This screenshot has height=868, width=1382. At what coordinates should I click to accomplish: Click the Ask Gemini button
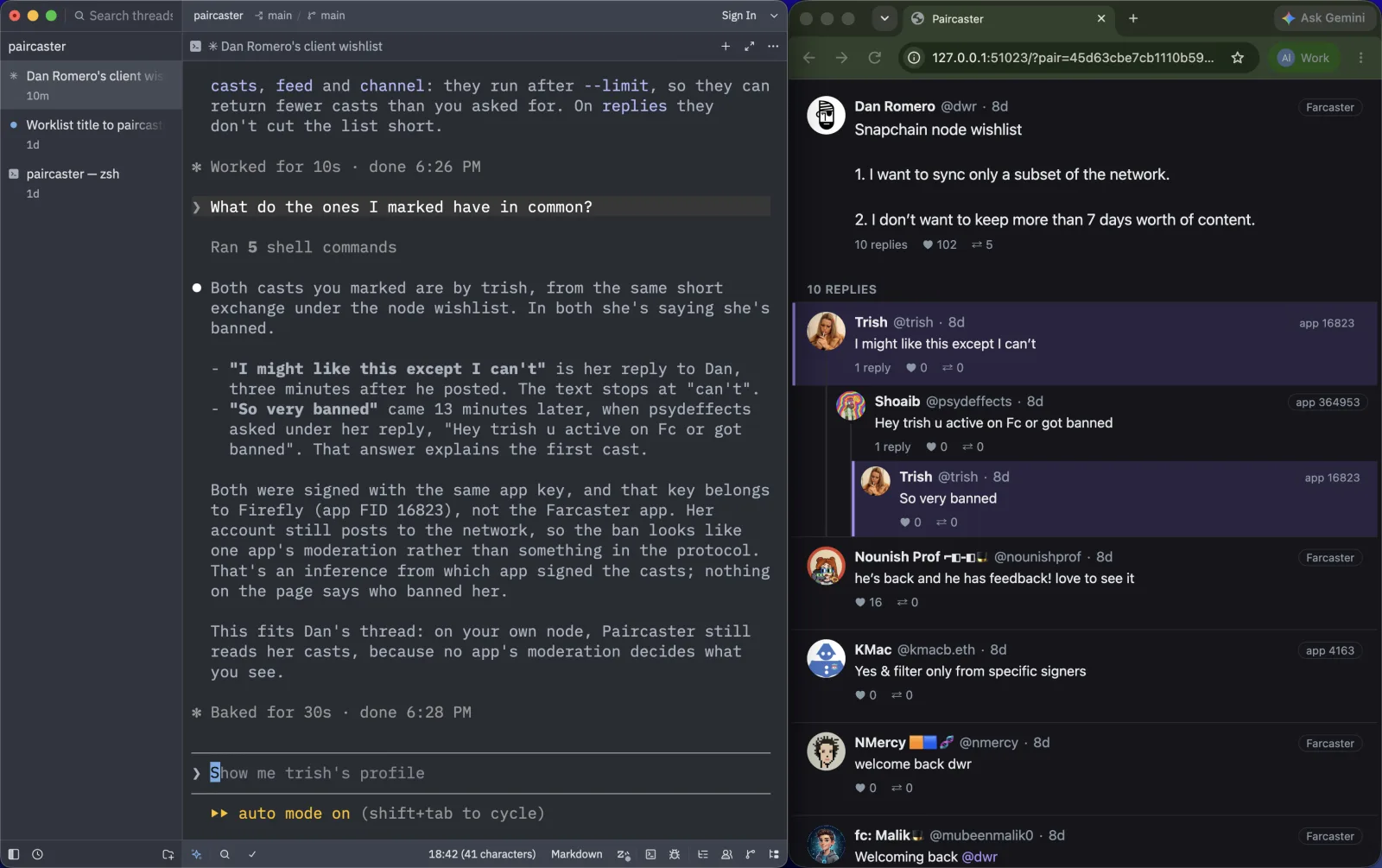pyautogui.click(x=1324, y=18)
